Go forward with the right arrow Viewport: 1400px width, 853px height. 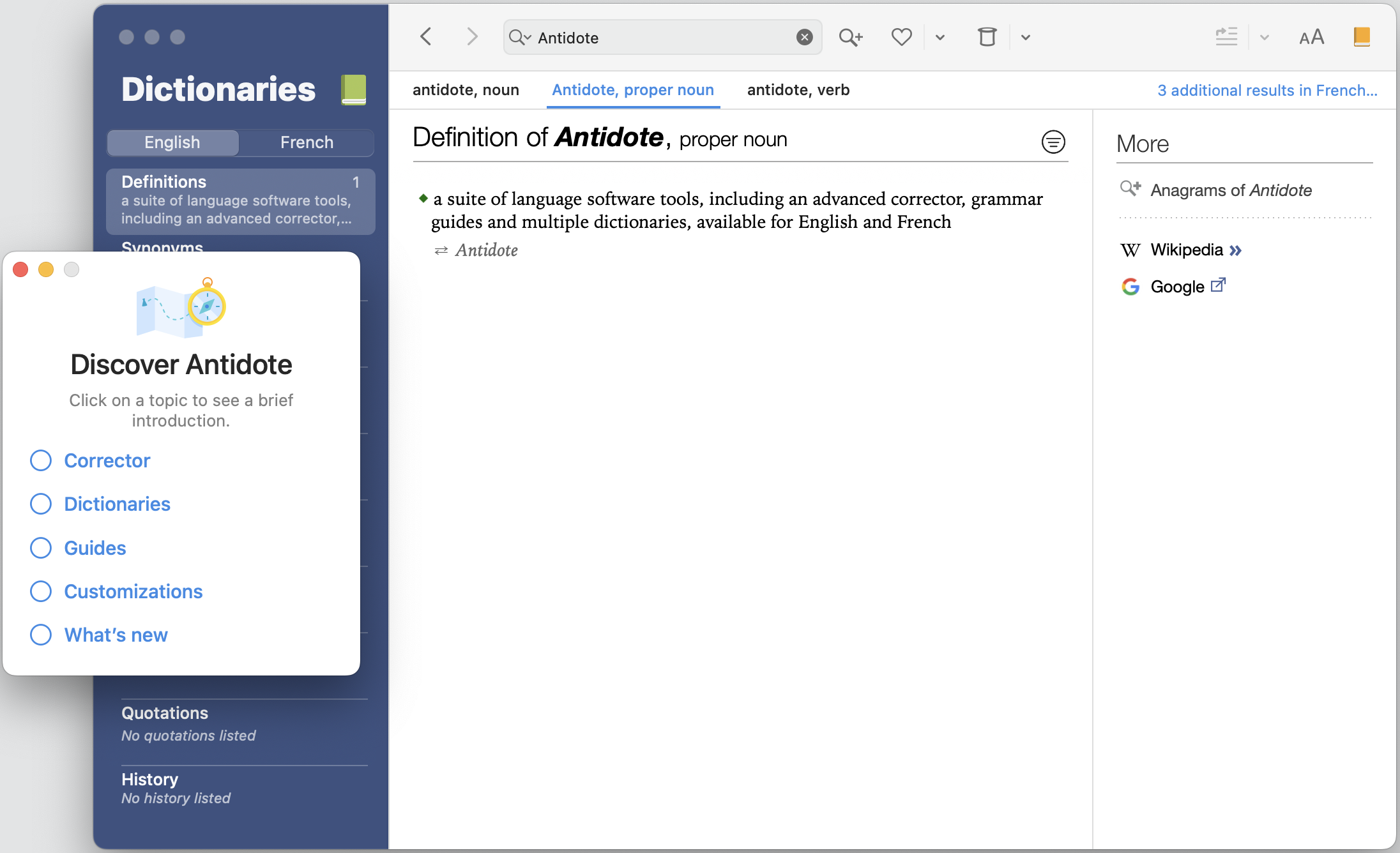click(x=472, y=37)
